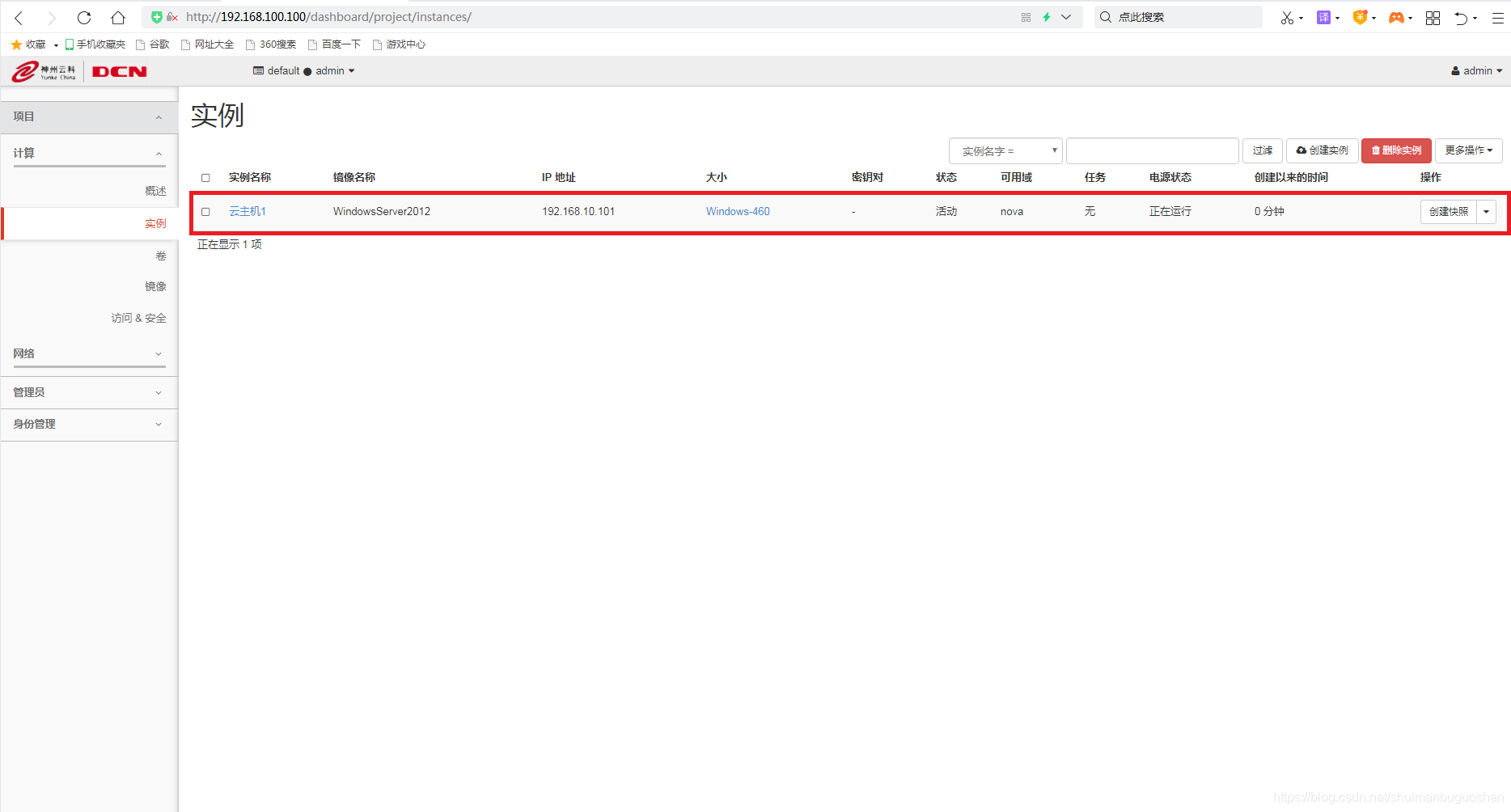Click the WindowsServer2012 image name cell
The image size is (1511, 812).
tap(382, 212)
